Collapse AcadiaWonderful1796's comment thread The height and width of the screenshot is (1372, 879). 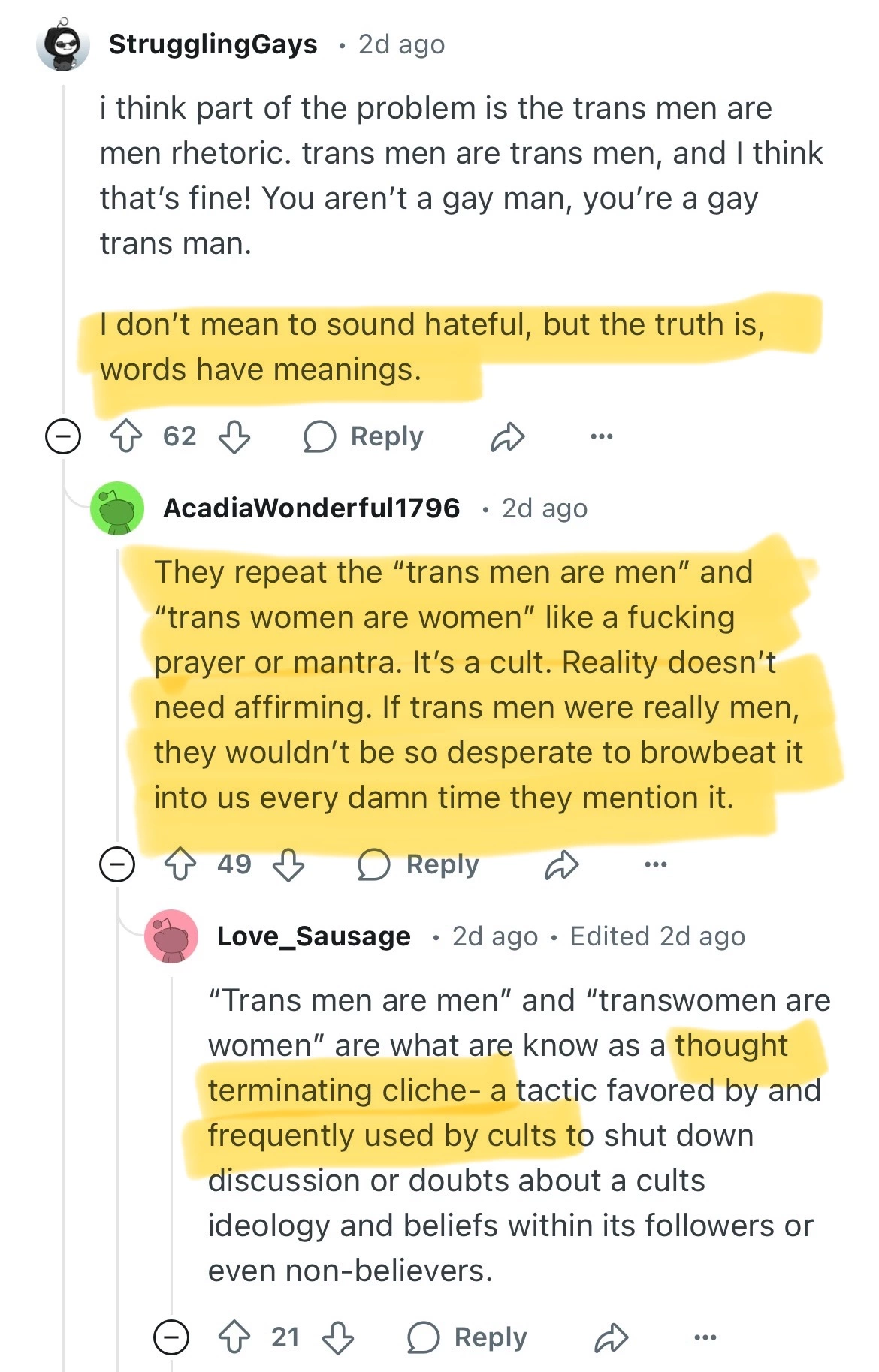coord(117,864)
